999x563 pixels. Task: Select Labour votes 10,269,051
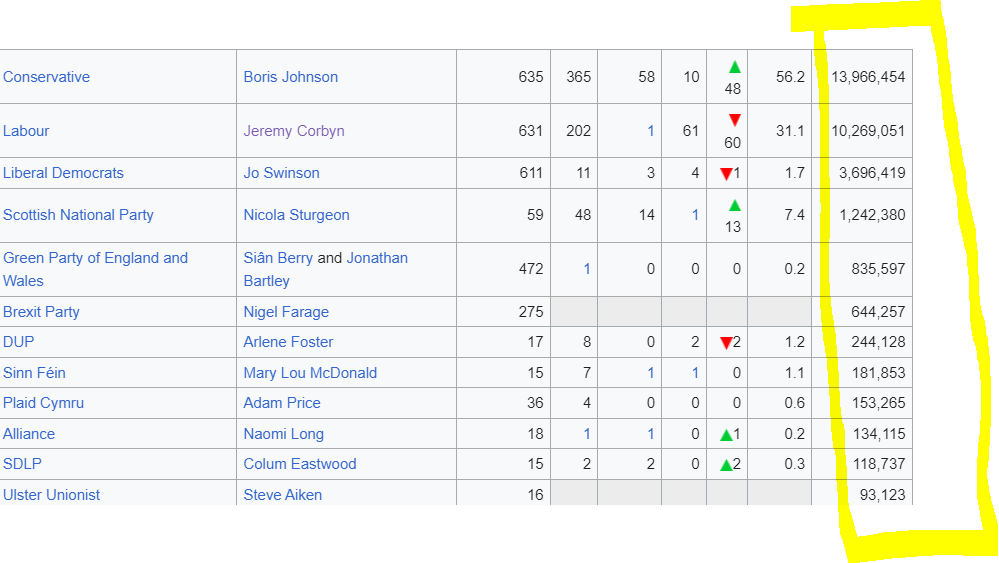(x=868, y=131)
